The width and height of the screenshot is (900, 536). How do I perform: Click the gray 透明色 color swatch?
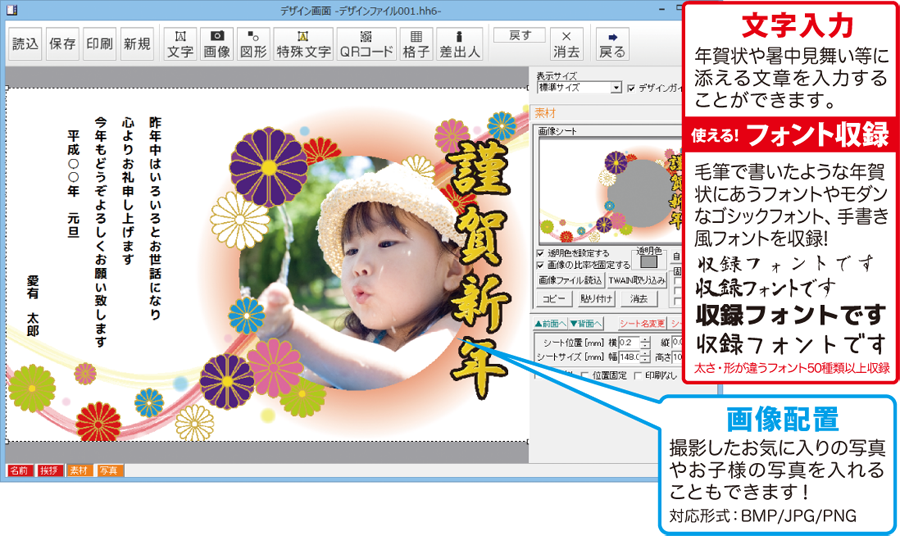pyautogui.click(x=649, y=262)
